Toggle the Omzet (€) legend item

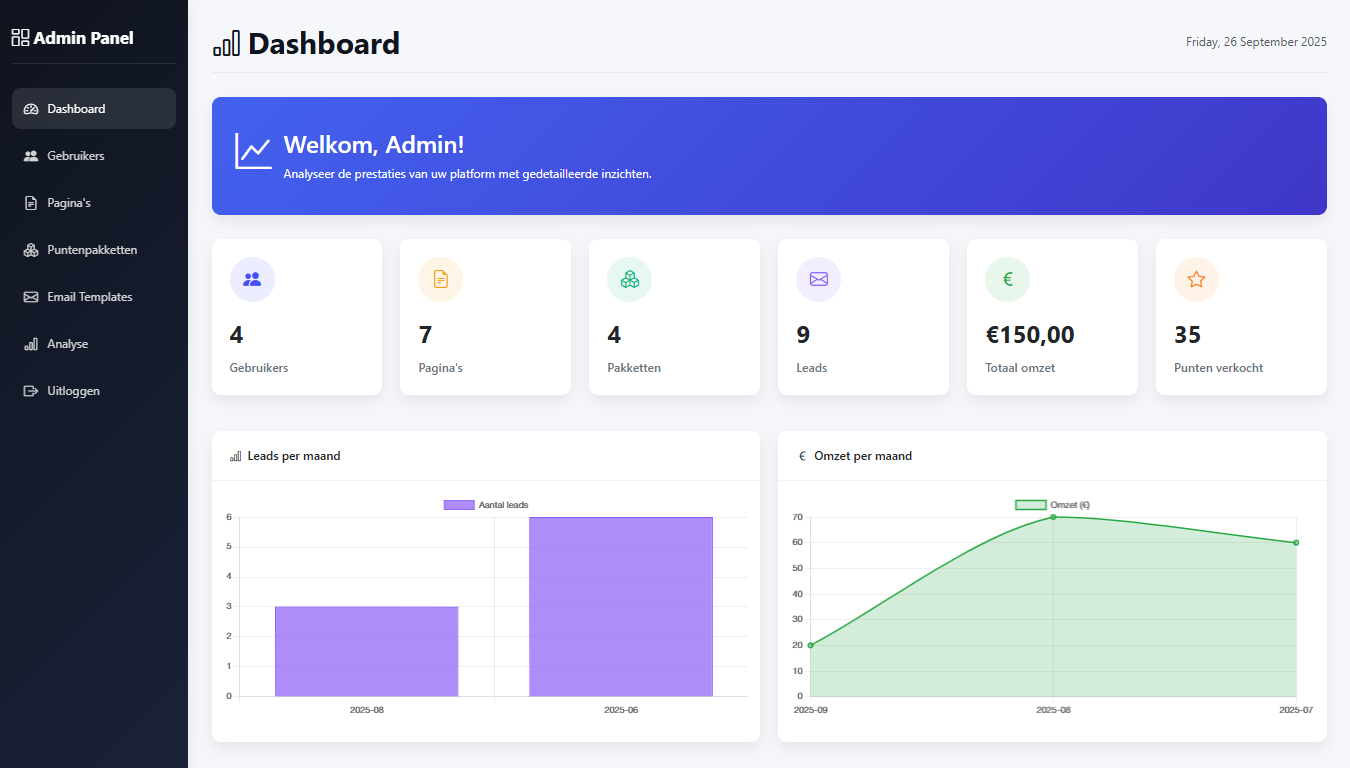coord(1052,505)
